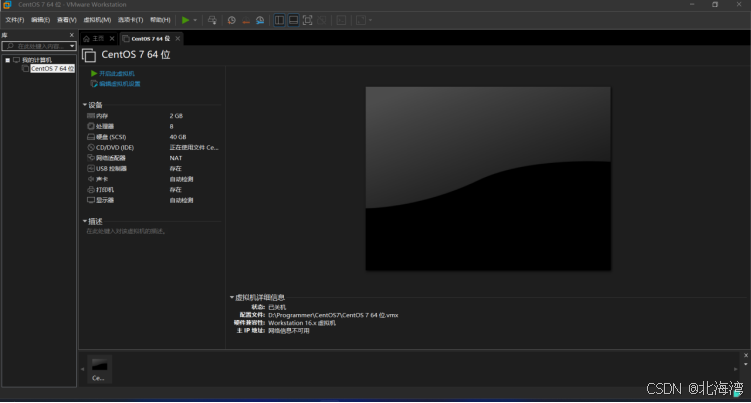
Task: Open the 选项卡(T) menu
Action: click(x=130, y=20)
